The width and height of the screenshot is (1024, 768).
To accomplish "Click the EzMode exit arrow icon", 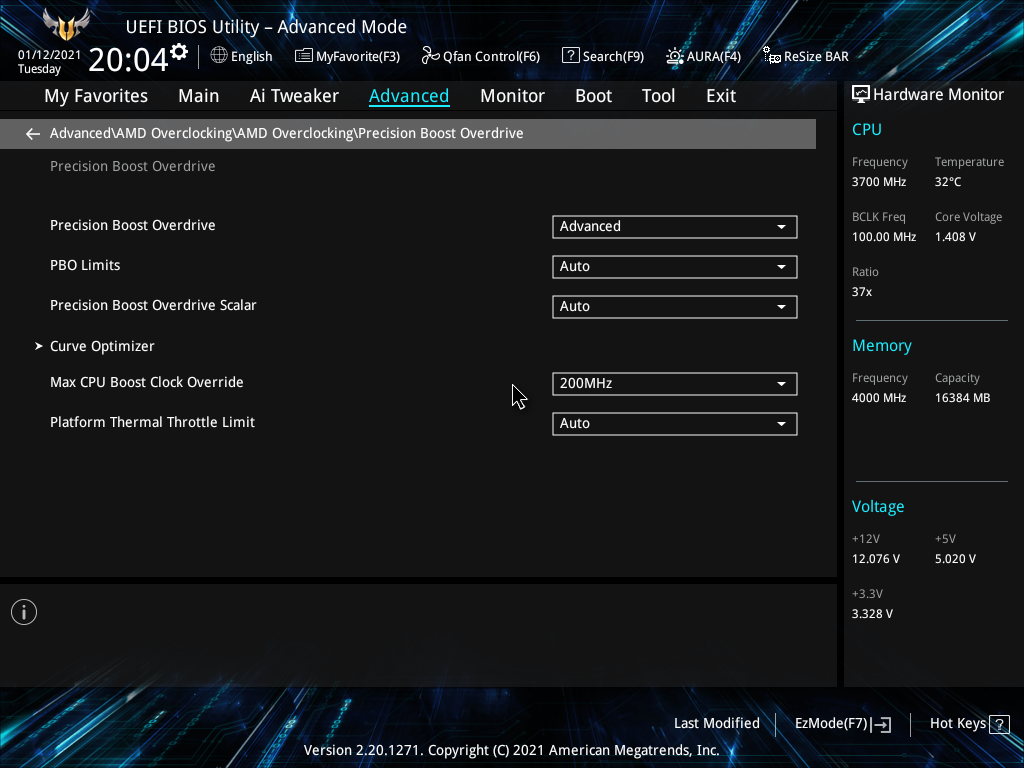I will point(881,724).
